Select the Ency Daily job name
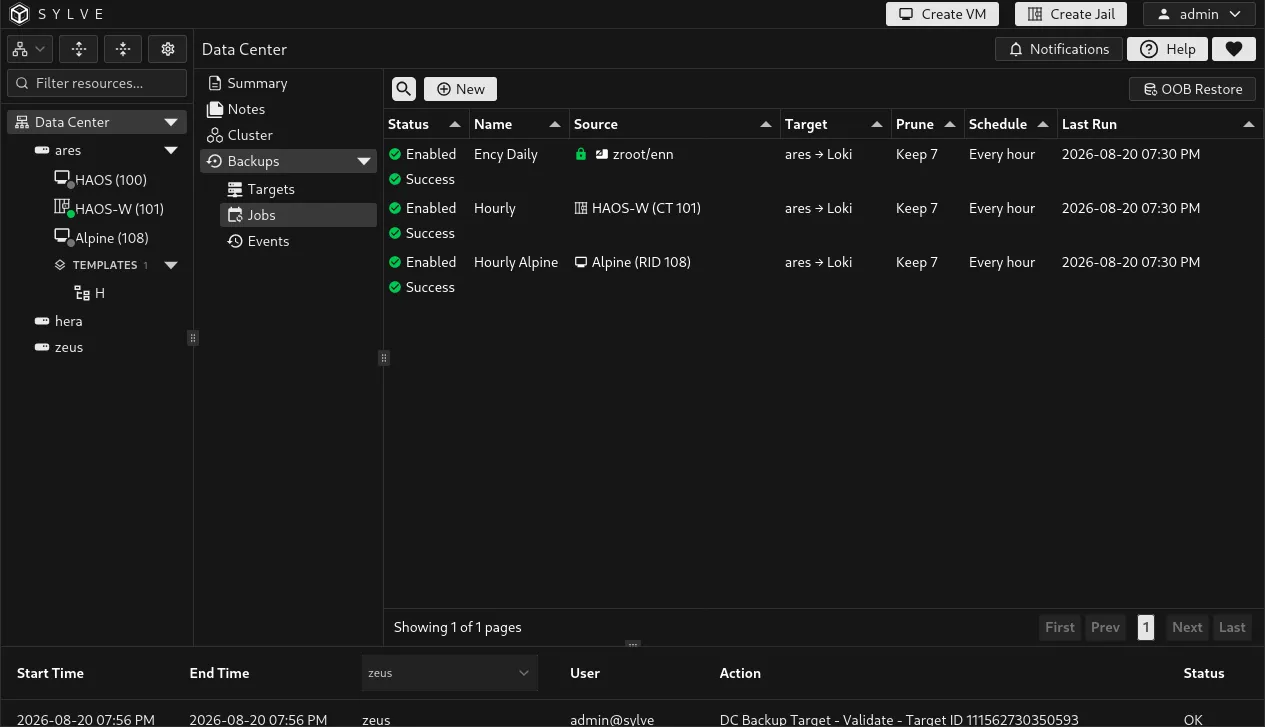Viewport: 1265px width, 727px height. (506, 154)
